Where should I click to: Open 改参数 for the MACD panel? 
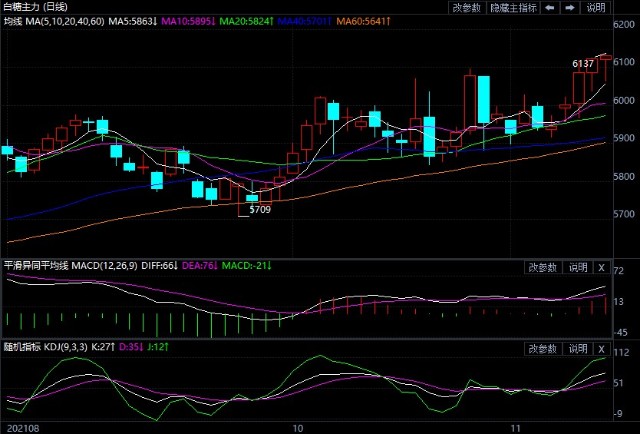point(541,267)
